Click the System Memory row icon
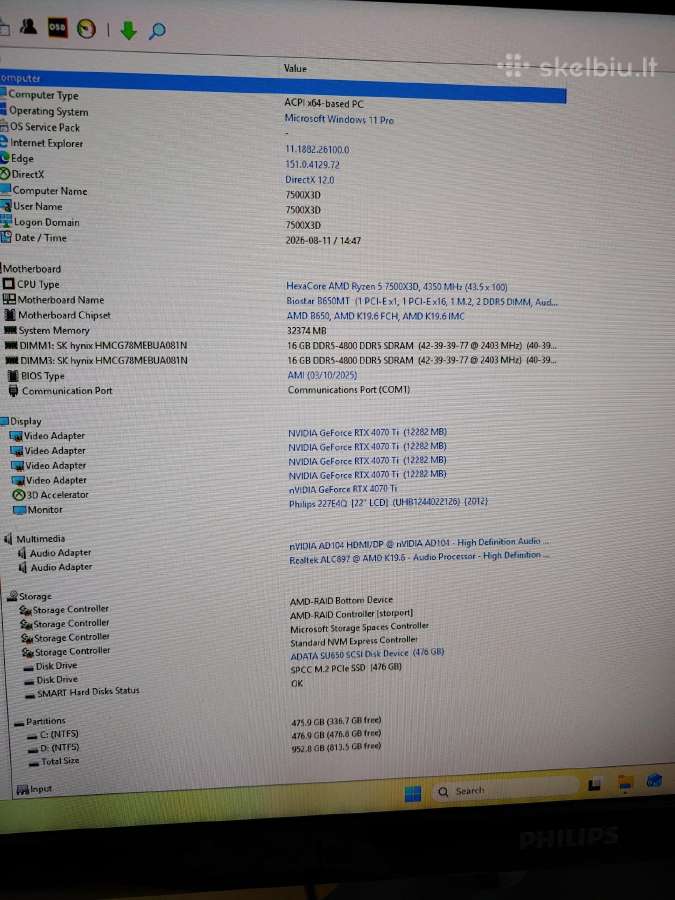The image size is (675, 900). [10, 330]
